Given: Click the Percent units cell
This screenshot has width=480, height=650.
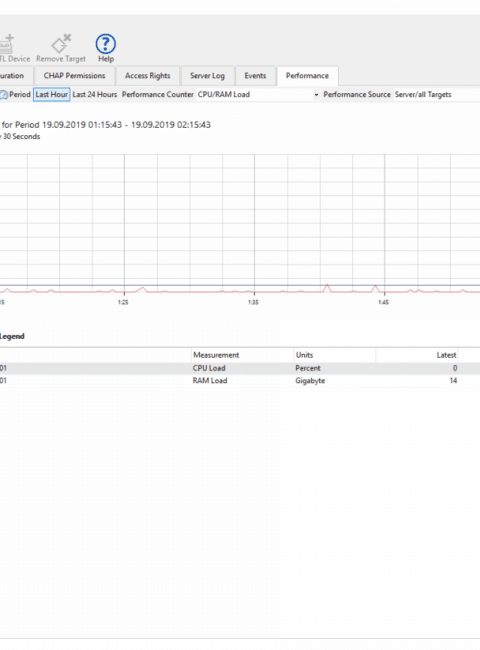Looking at the screenshot, I should pos(308,368).
